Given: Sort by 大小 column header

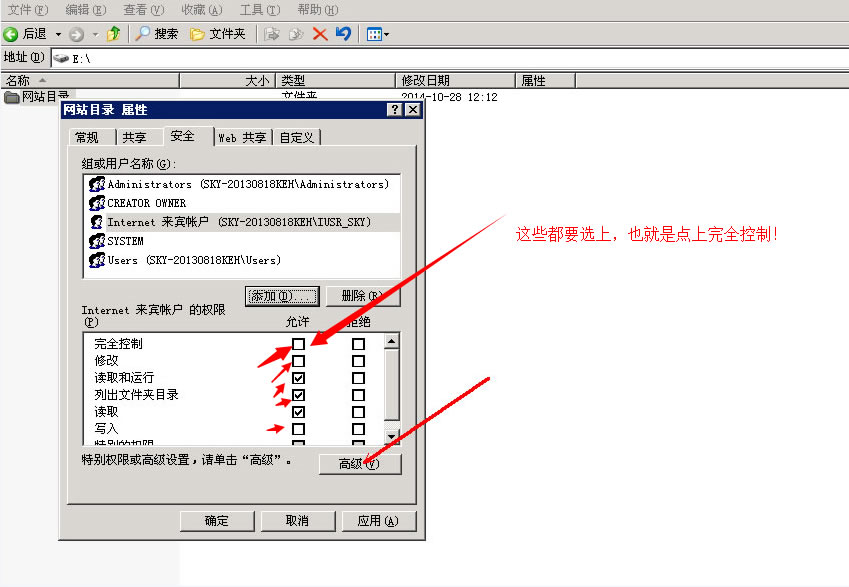Looking at the screenshot, I should point(228,81).
